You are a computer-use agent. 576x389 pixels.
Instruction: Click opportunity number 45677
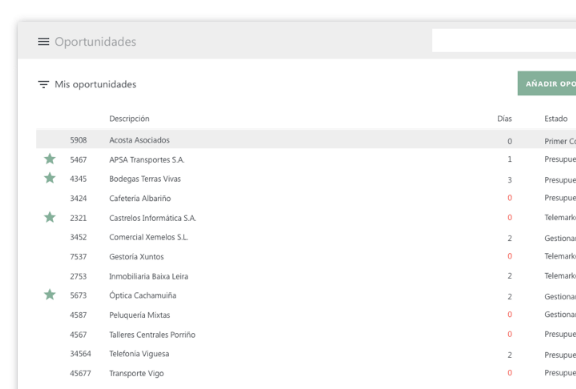tap(80, 373)
